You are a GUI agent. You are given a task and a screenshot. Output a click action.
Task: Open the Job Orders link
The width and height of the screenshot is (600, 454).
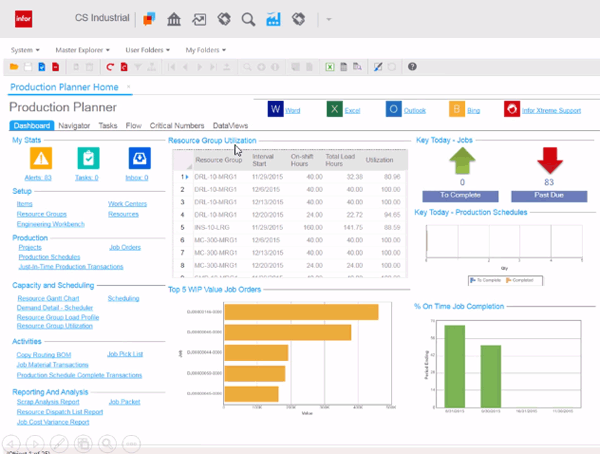coord(125,247)
